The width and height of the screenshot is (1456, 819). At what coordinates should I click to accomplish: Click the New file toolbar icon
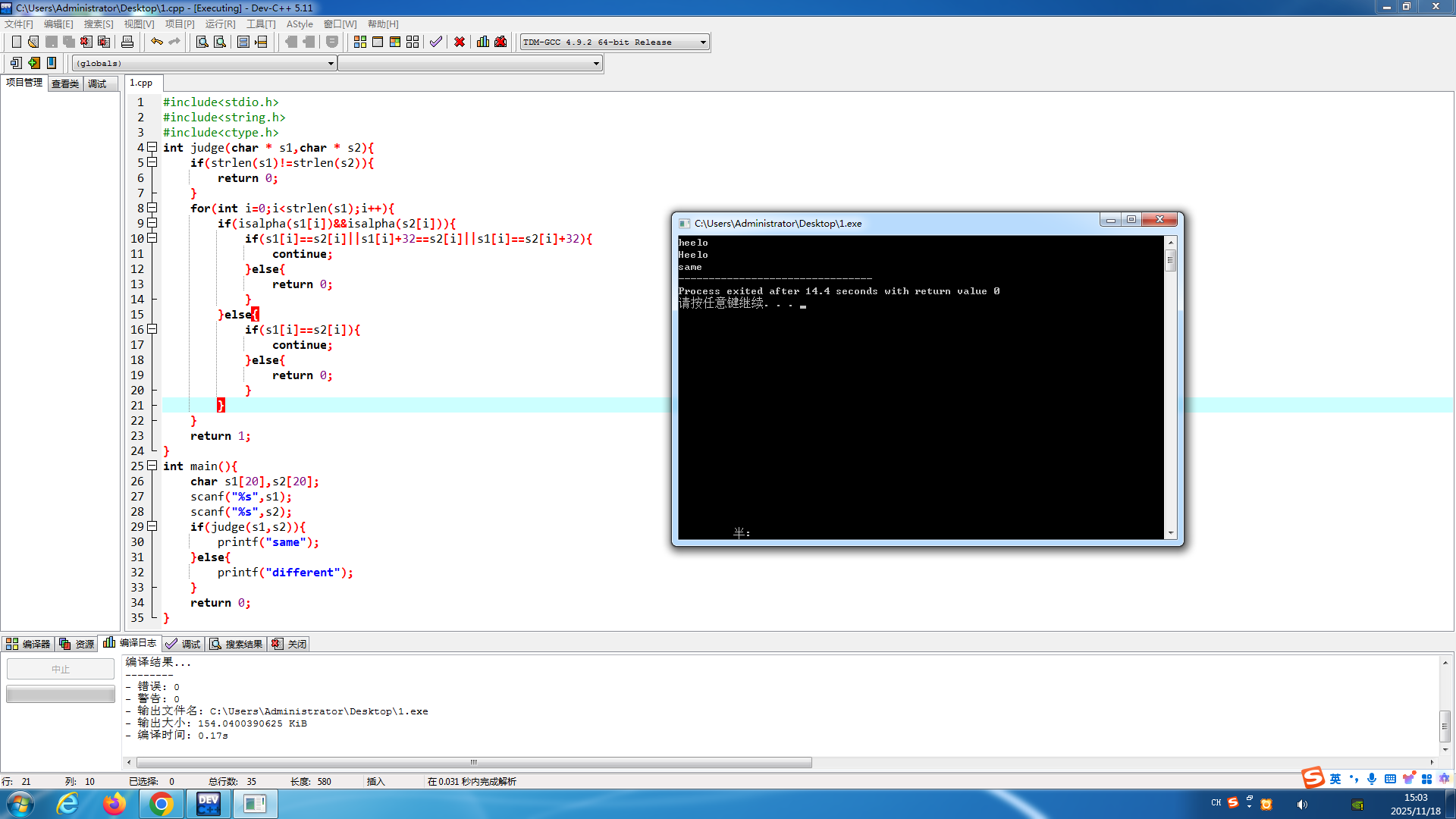(x=16, y=42)
